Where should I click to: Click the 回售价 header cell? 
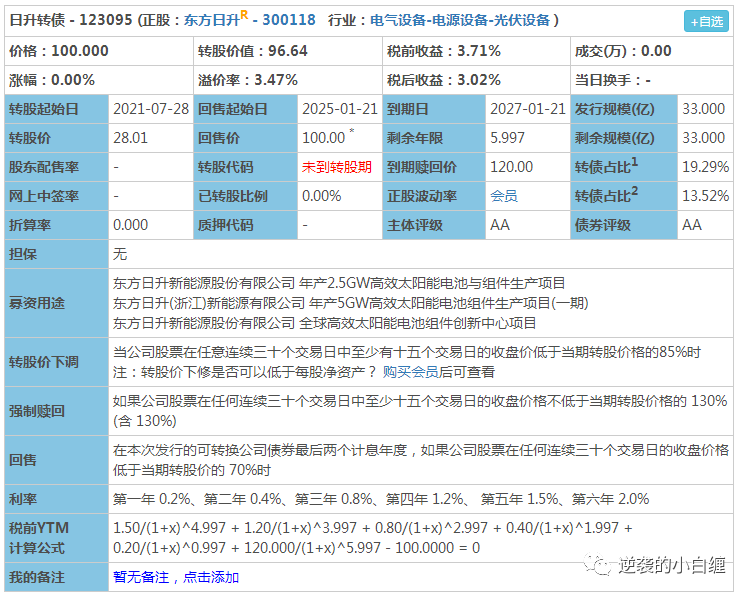[x=246, y=138]
